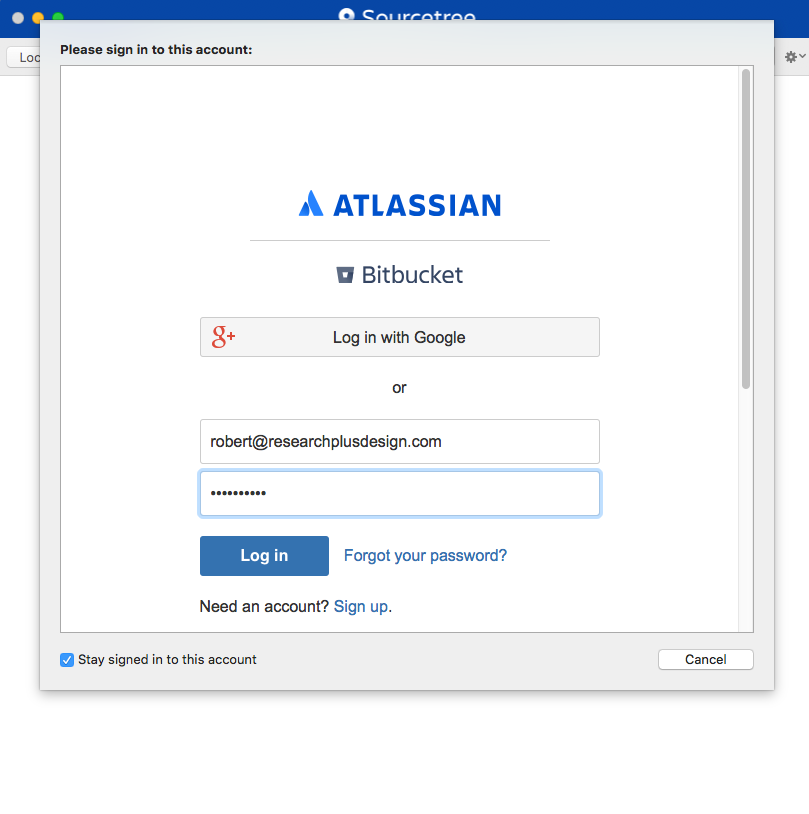This screenshot has width=809, height=814.
Task: Focus the password field
Action: [400, 493]
